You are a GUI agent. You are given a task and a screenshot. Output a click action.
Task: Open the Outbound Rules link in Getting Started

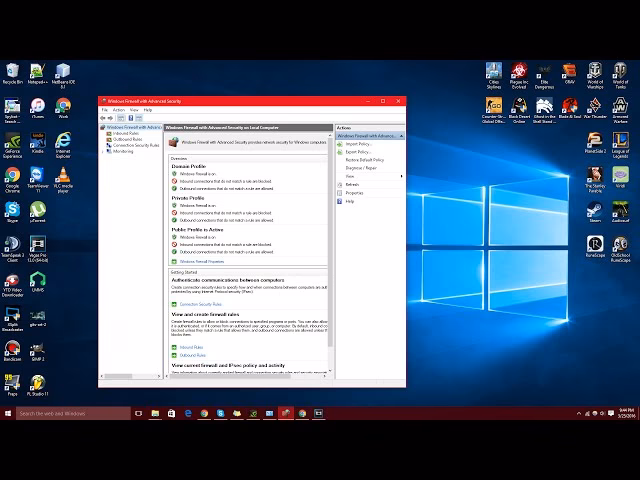(193, 356)
